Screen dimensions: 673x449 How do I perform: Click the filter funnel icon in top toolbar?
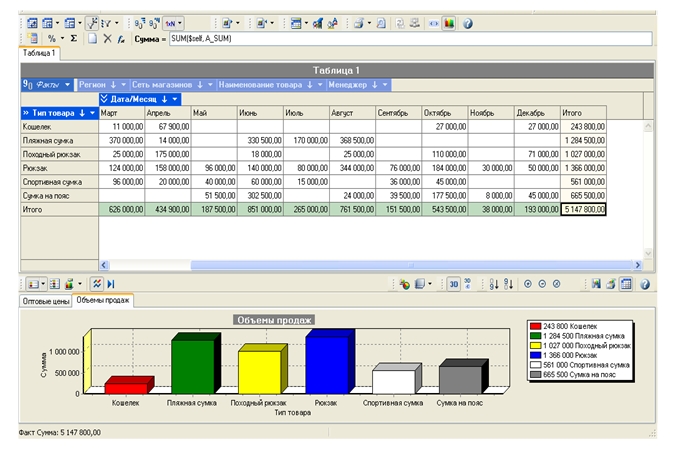click(106, 23)
